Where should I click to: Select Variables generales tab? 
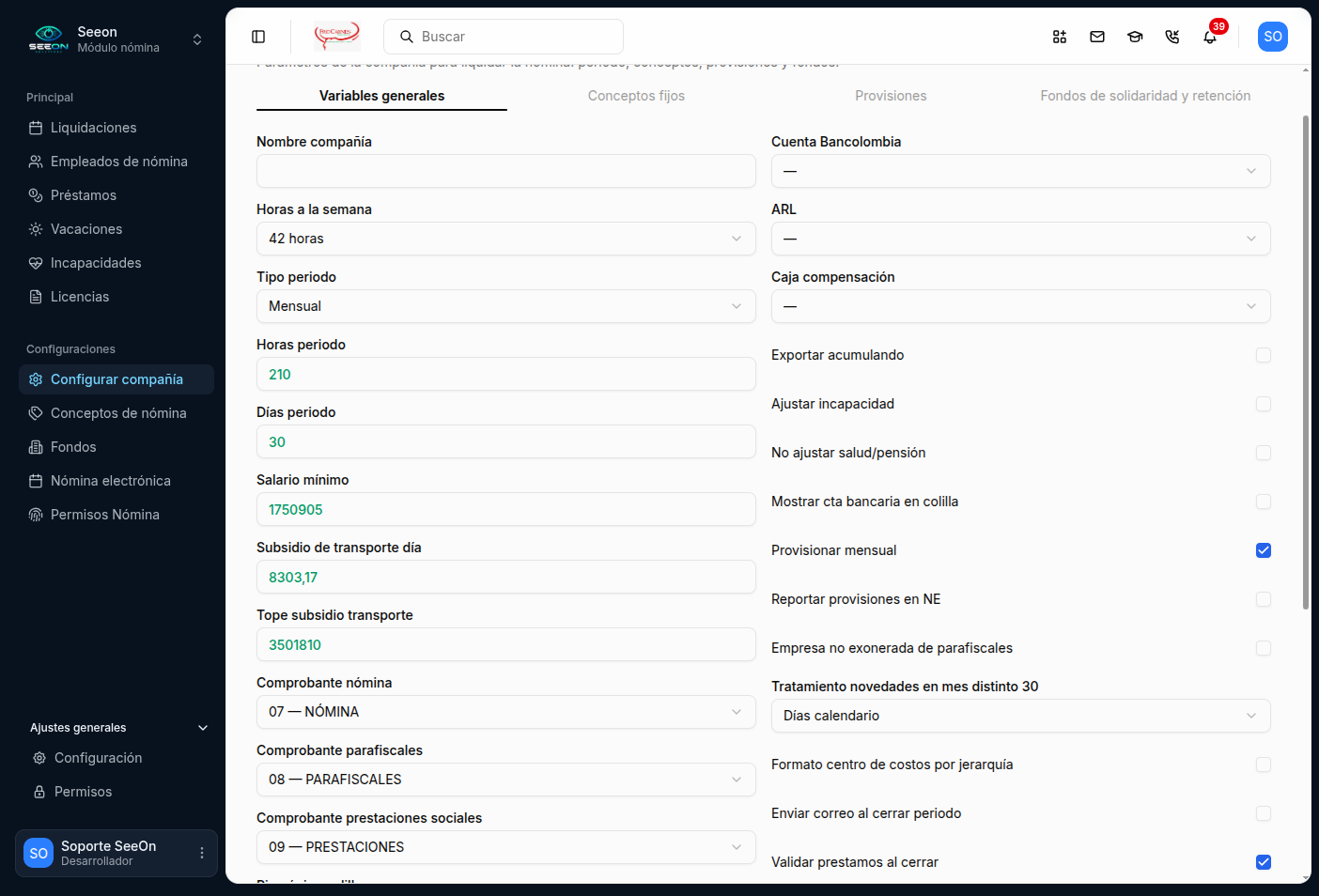[x=381, y=96]
